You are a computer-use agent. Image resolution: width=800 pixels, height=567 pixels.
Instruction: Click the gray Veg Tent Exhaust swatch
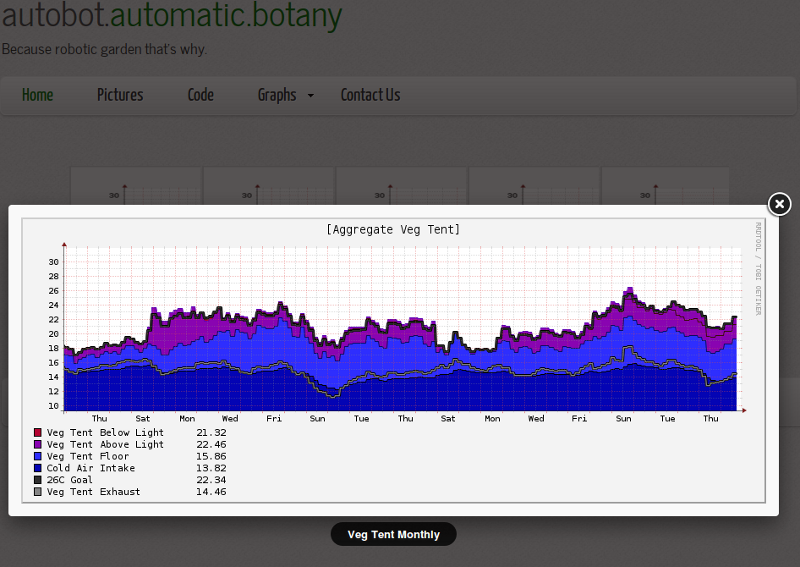[x=38, y=491]
